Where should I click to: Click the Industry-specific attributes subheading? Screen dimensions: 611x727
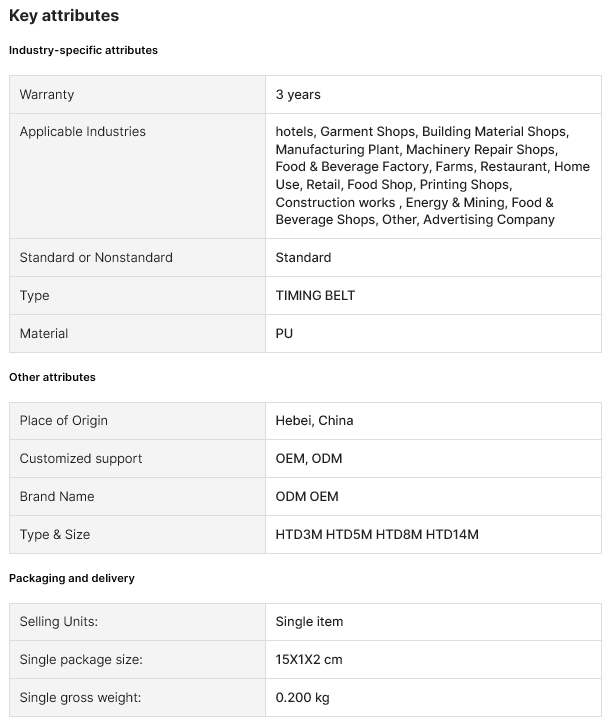83,50
